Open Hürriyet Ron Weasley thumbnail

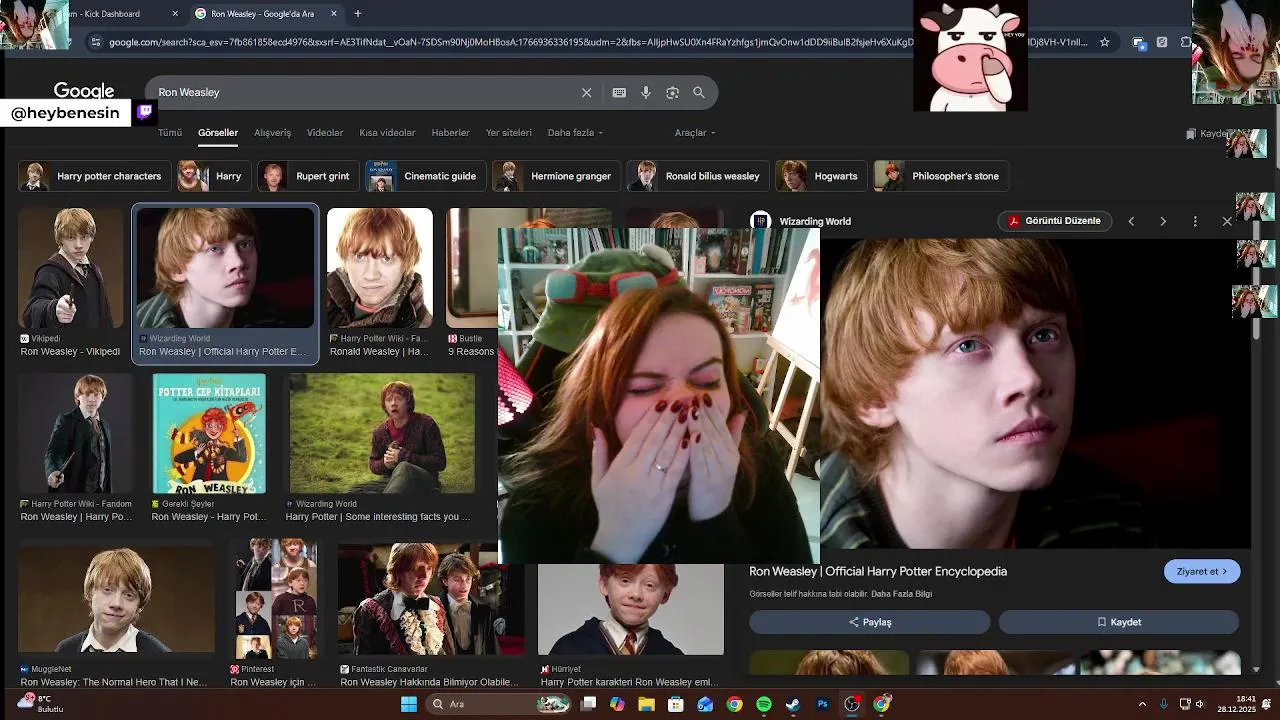coord(631,609)
